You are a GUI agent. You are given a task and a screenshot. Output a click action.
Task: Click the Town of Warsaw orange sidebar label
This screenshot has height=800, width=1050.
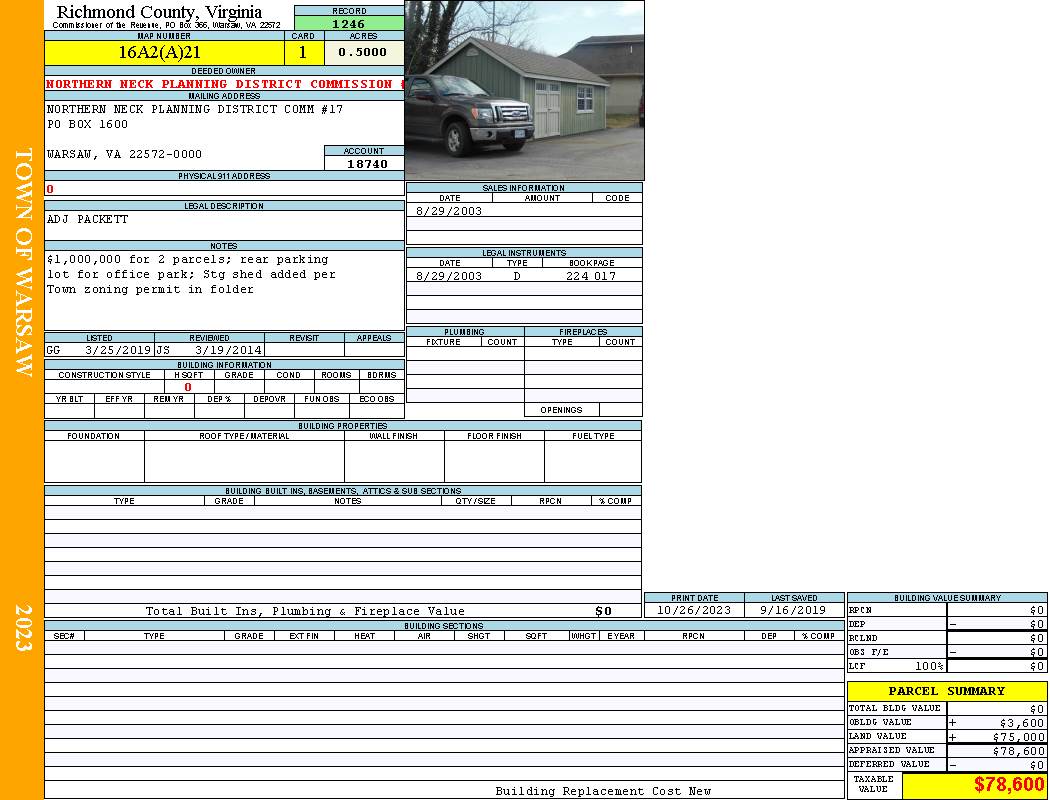(24, 262)
